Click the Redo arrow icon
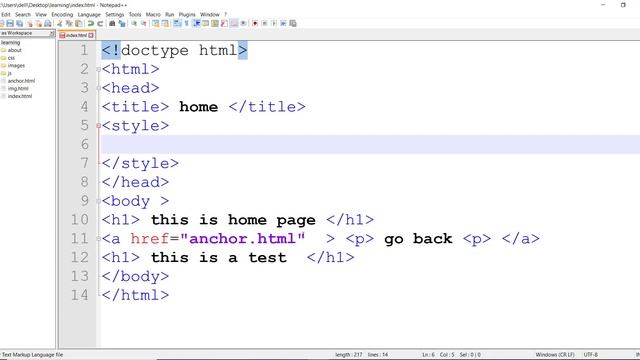Image resolution: width=640 pixels, height=360 pixels. pyautogui.click(x=100, y=23)
